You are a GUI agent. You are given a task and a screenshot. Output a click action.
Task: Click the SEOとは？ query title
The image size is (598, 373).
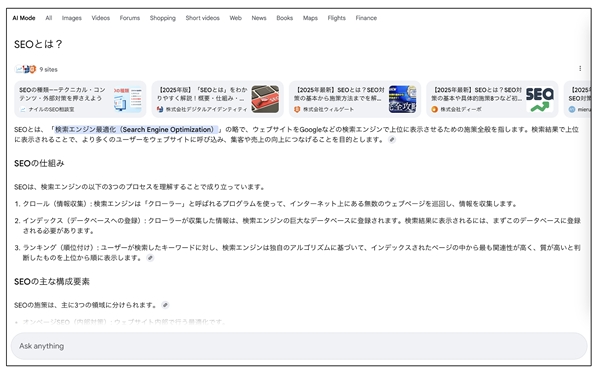pyautogui.click(x=38, y=44)
